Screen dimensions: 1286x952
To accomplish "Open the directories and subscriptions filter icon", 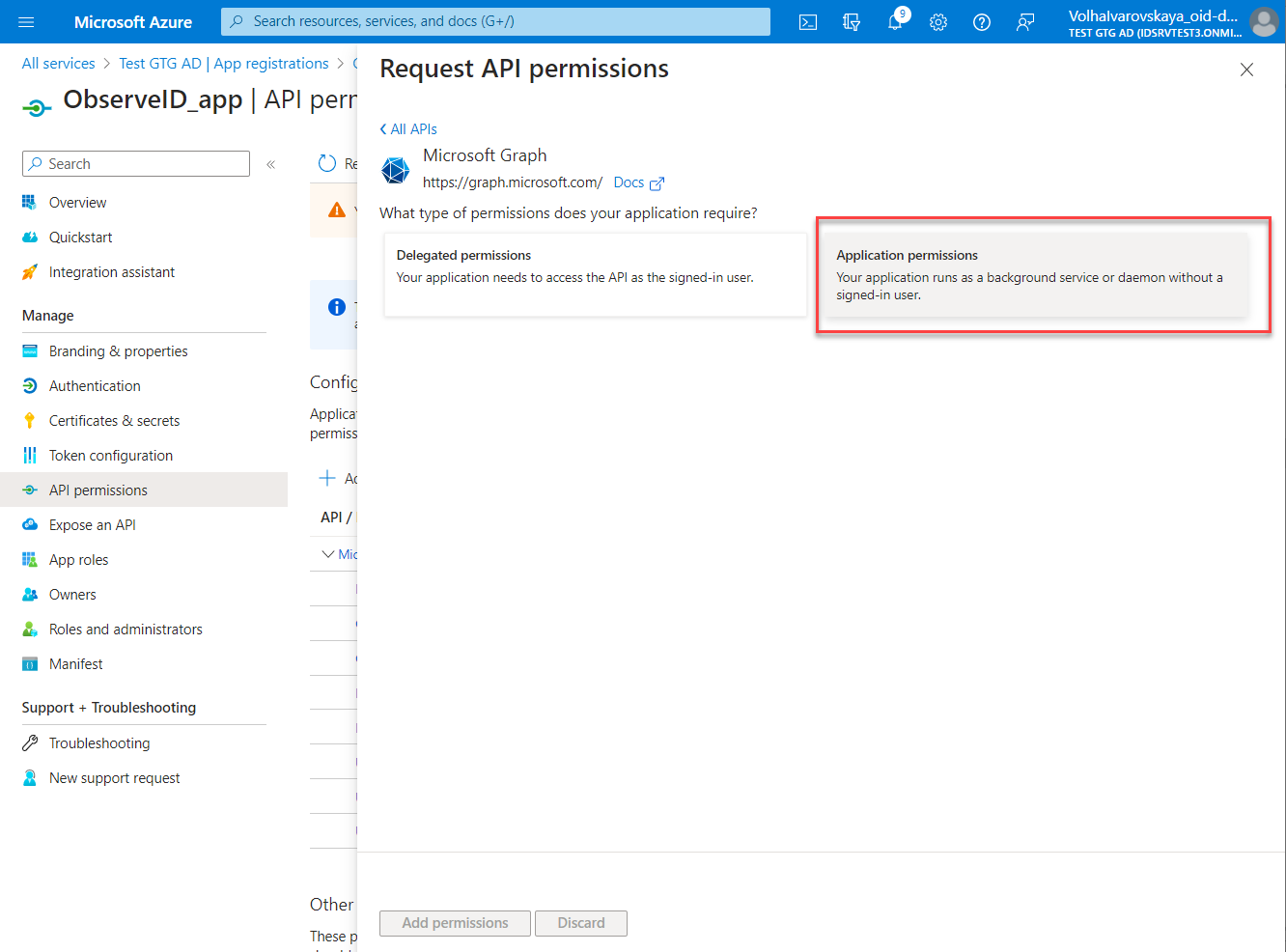I will [x=852, y=22].
